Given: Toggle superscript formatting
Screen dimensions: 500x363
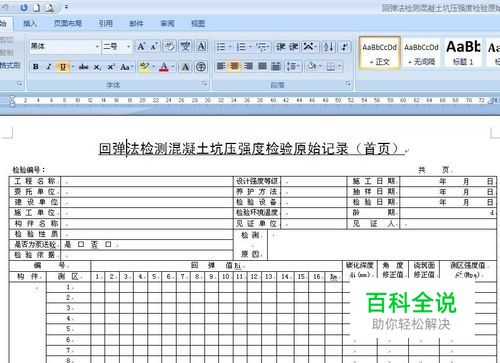Looking at the screenshot, I should 111,67.
